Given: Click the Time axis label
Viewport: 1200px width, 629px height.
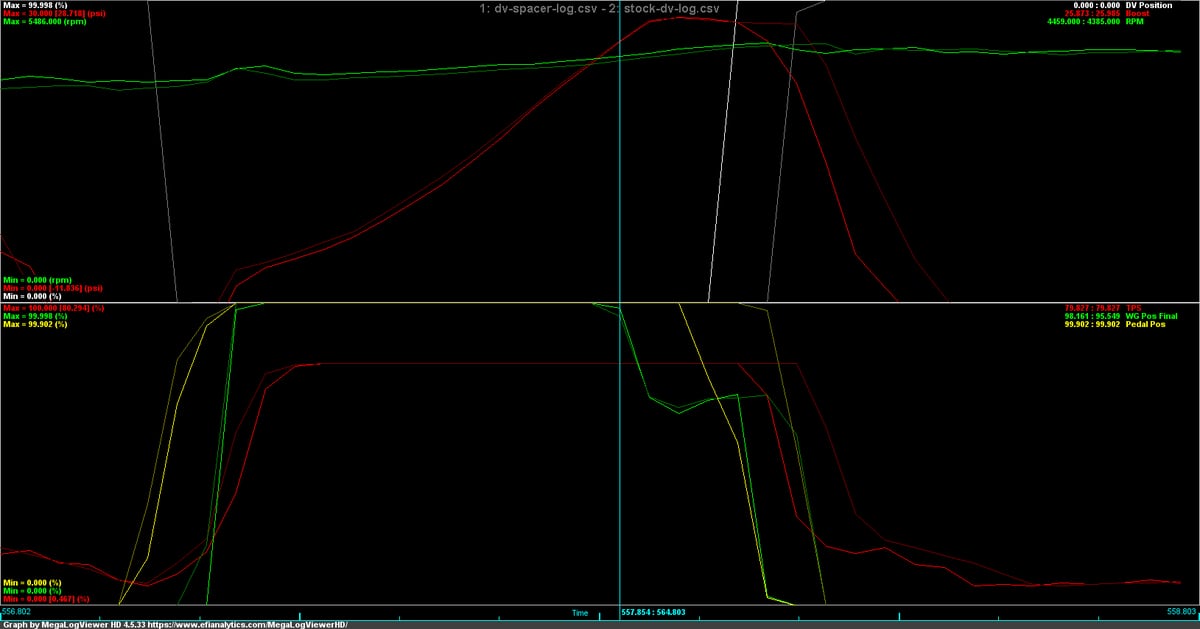Looking at the screenshot, I should (x=580, y=612).
